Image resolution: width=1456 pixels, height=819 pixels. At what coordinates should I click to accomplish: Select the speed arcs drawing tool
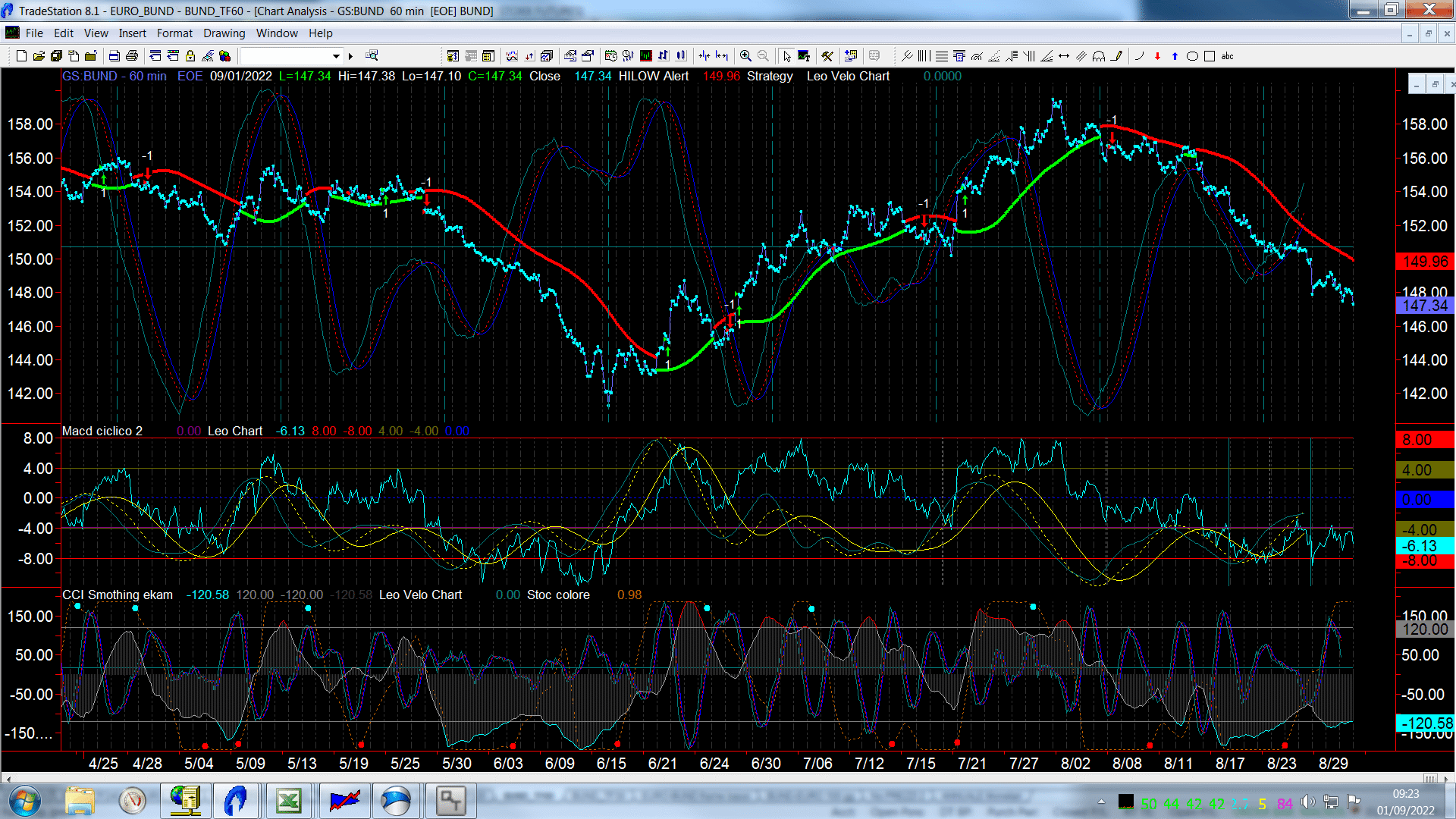point(977,56)
